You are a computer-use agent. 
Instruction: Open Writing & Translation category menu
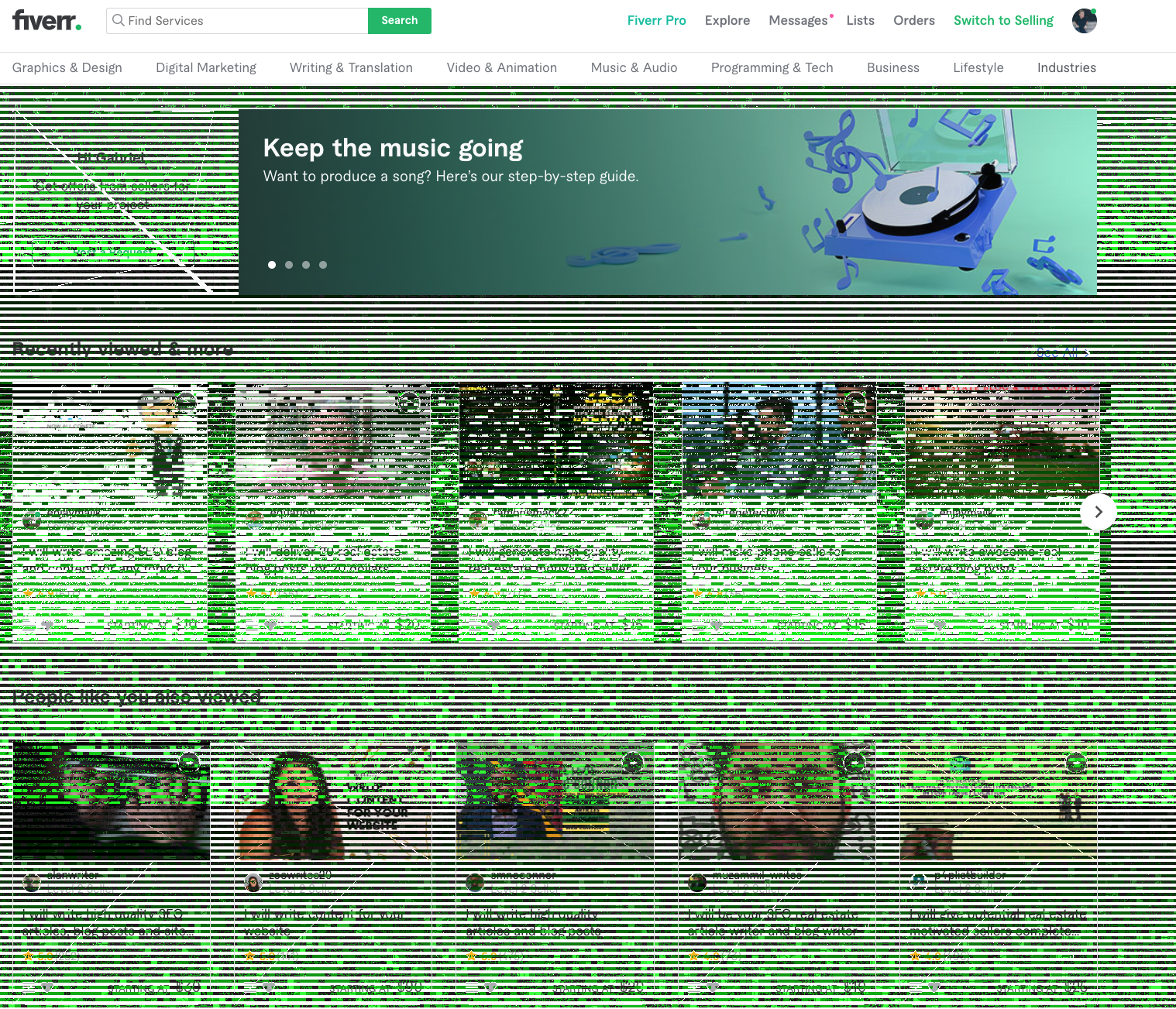click(351, 68)
